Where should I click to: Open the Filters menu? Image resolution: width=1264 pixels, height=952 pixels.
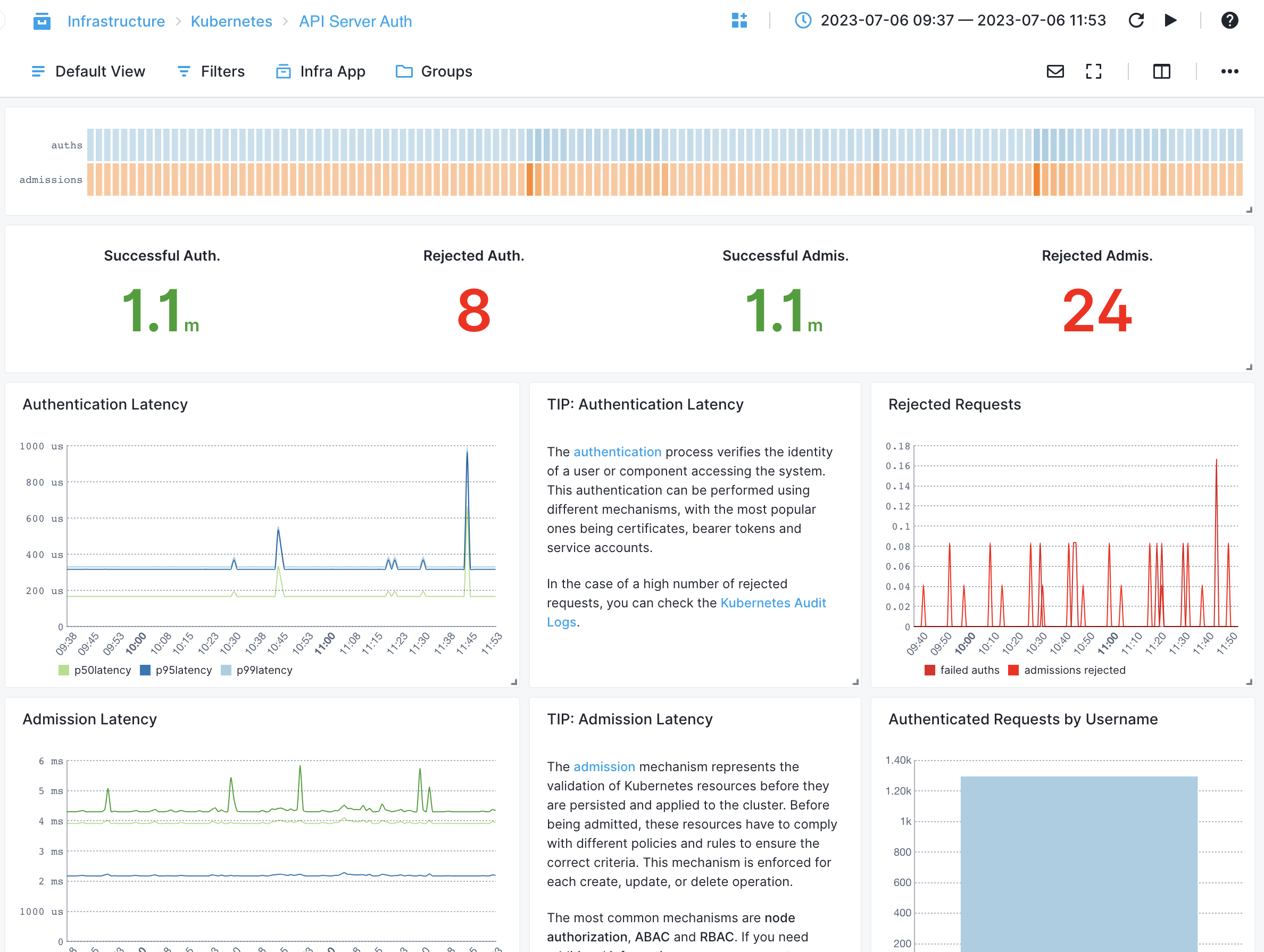(211, 71)
